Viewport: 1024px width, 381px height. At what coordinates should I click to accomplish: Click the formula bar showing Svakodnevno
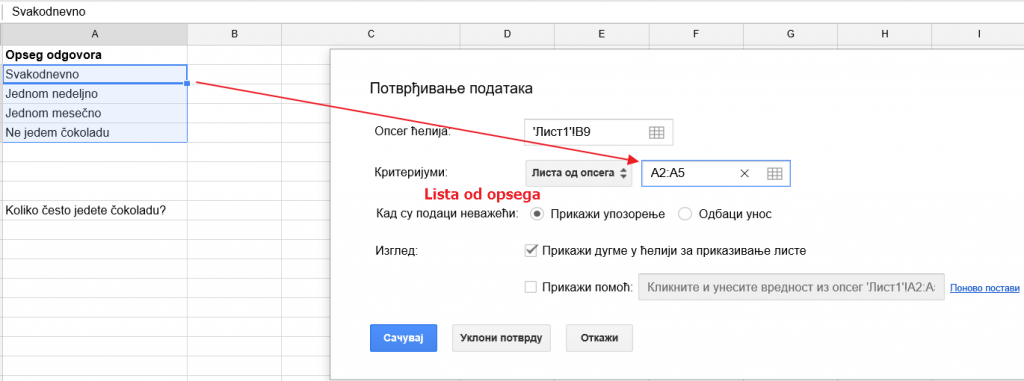[512, 12]
